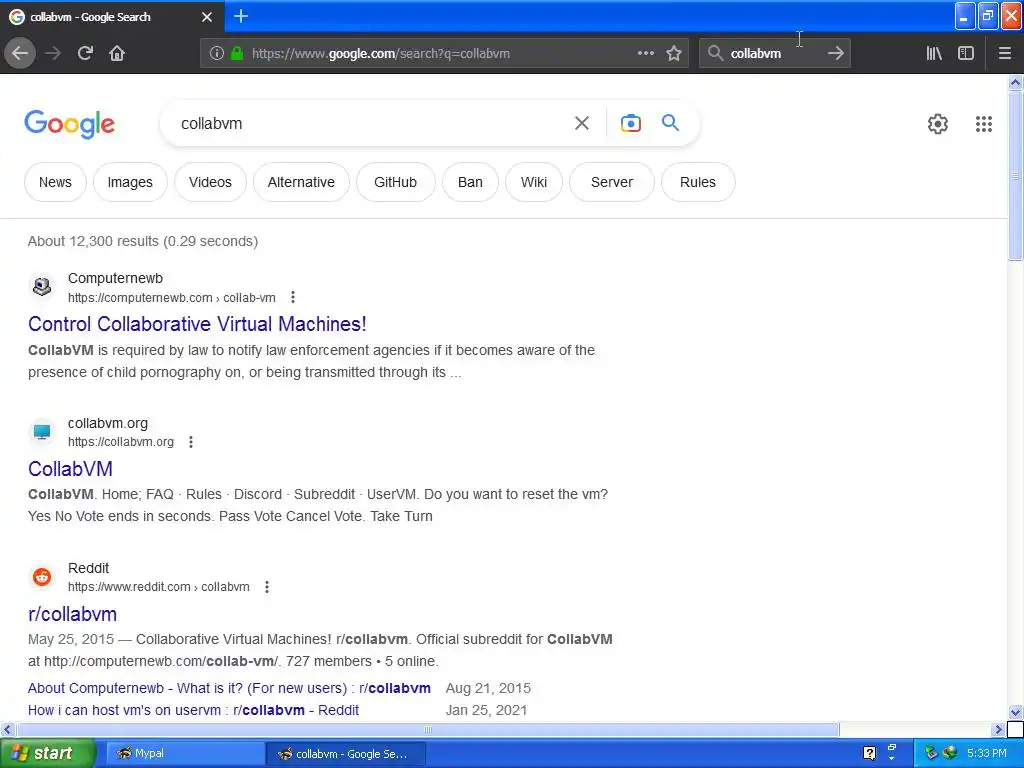This screenshot has width=1024, height=768.
Task: Filter results by Videos
Action: (210, 182)
